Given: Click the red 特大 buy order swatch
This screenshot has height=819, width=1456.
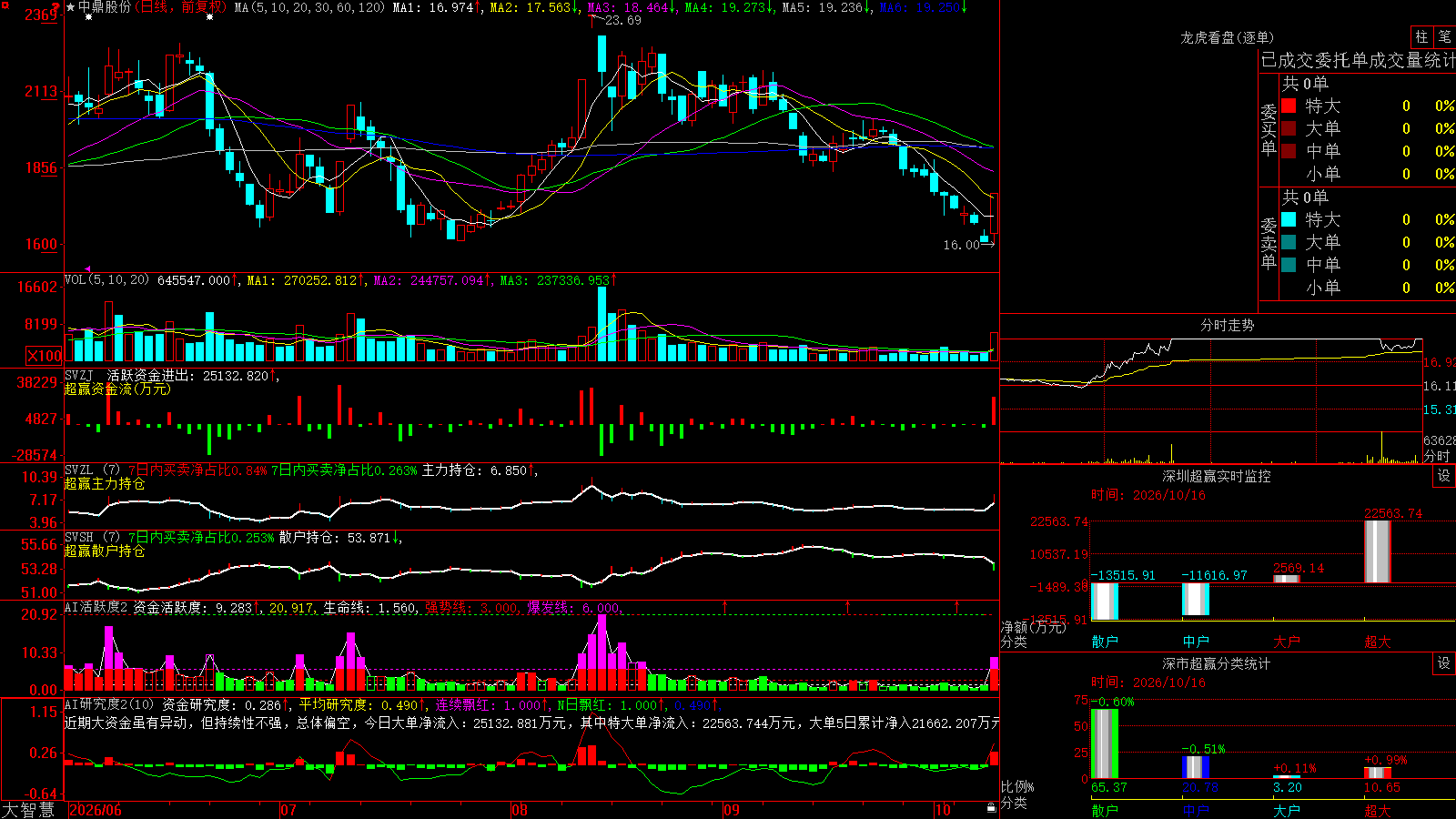Looking at the screenshot, I should [x=1289, y=106].
